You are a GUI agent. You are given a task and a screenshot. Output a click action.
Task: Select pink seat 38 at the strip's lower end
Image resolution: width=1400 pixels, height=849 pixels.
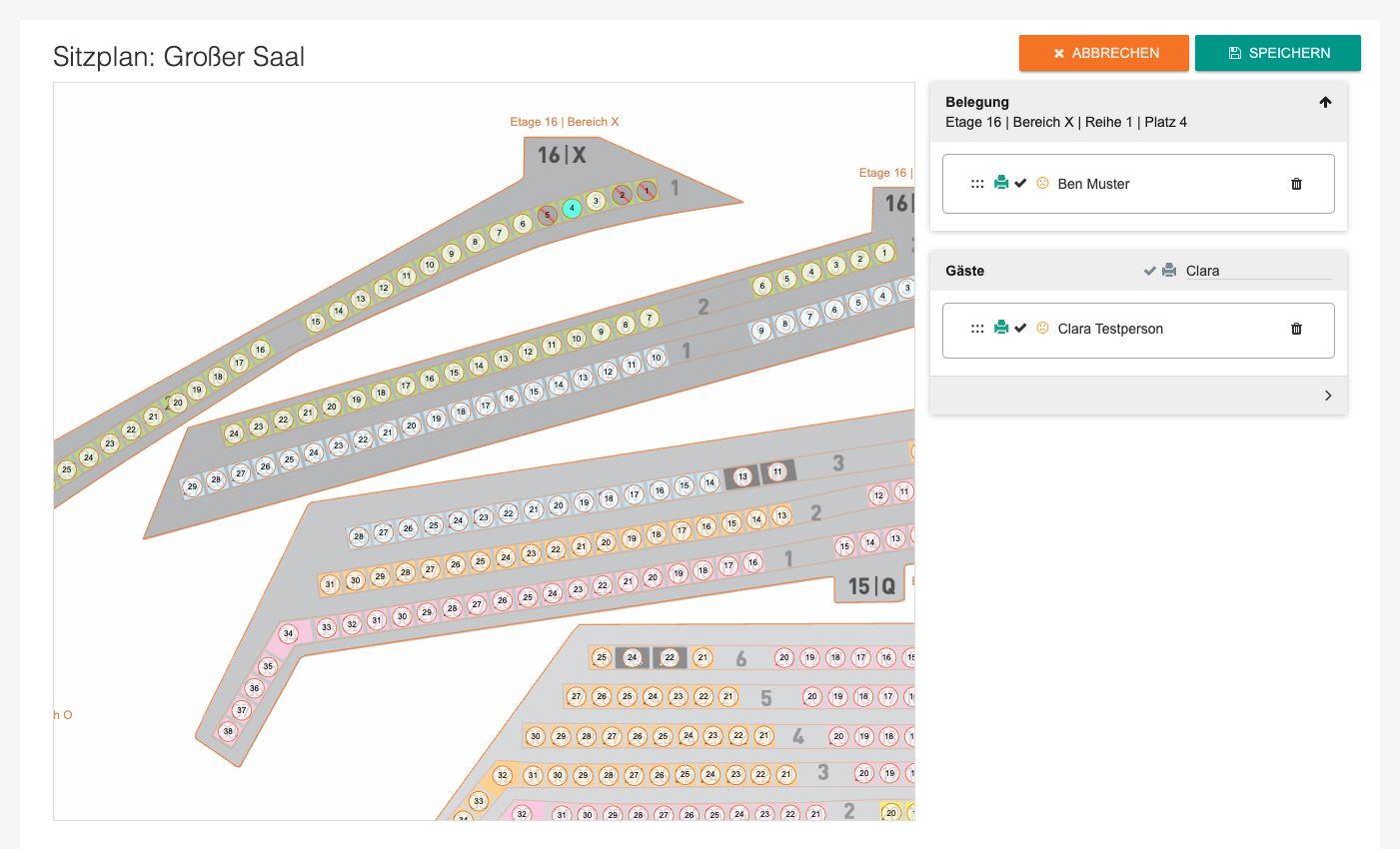point(228,731)
